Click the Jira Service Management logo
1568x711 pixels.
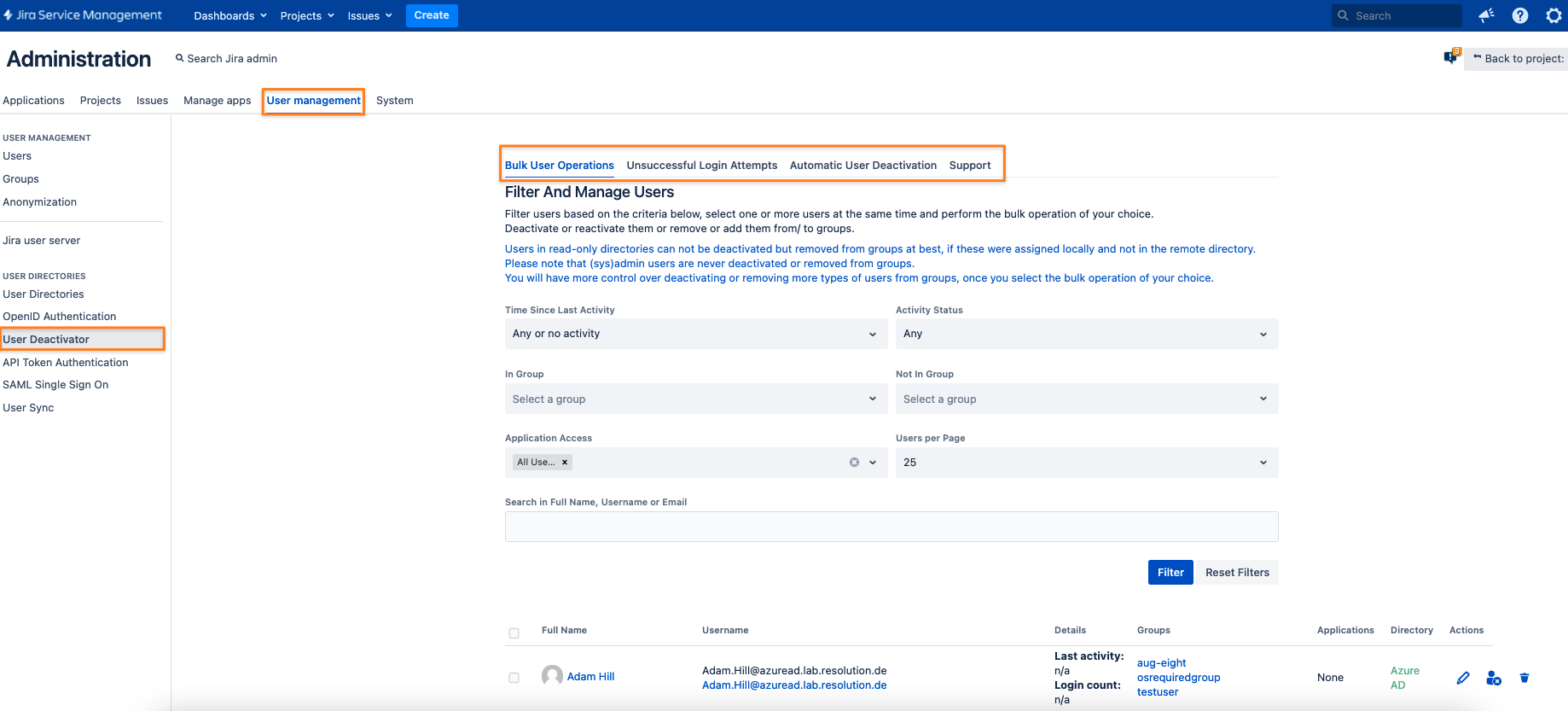83,15
